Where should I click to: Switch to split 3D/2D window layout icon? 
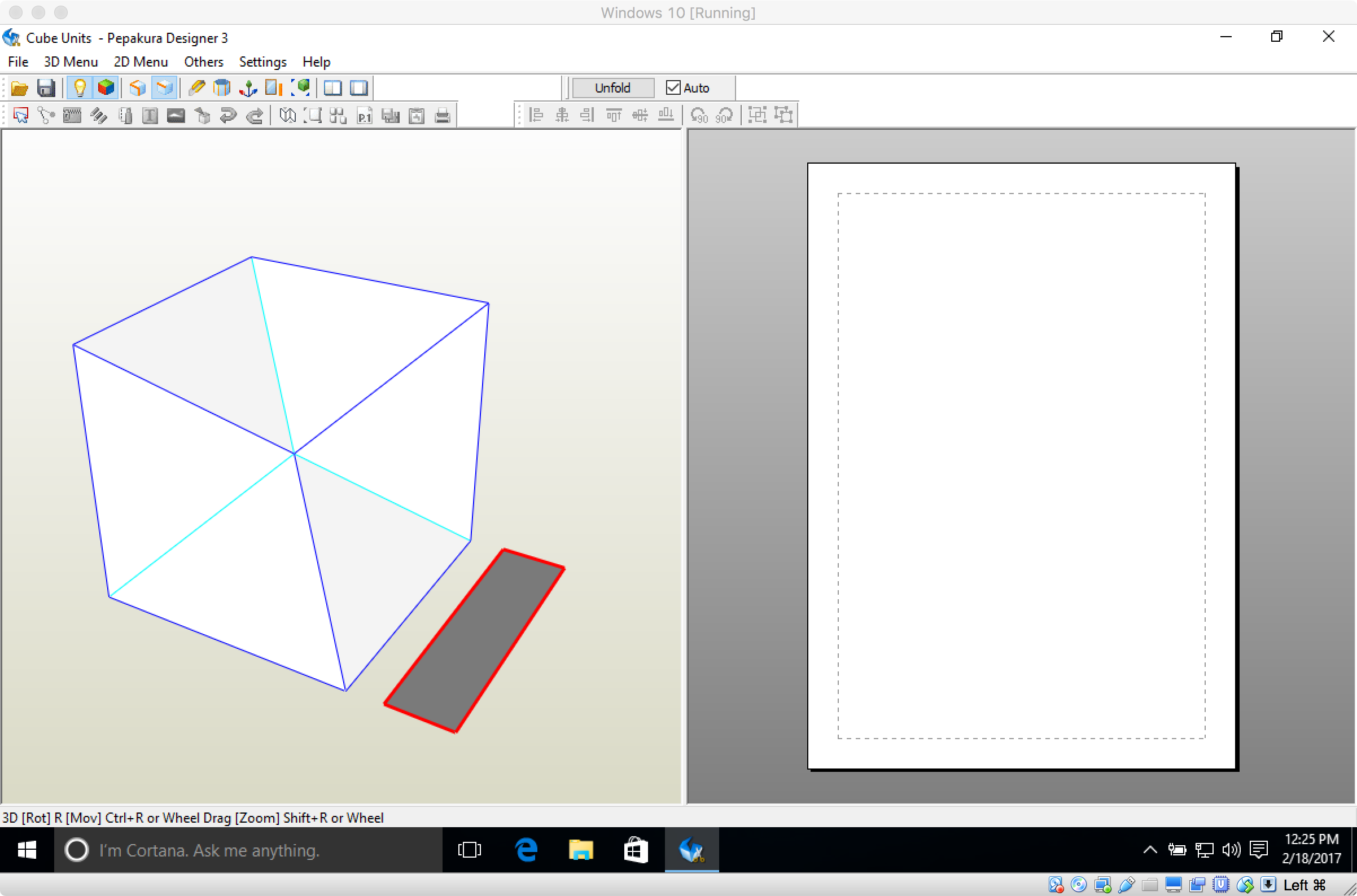point(332,88)
